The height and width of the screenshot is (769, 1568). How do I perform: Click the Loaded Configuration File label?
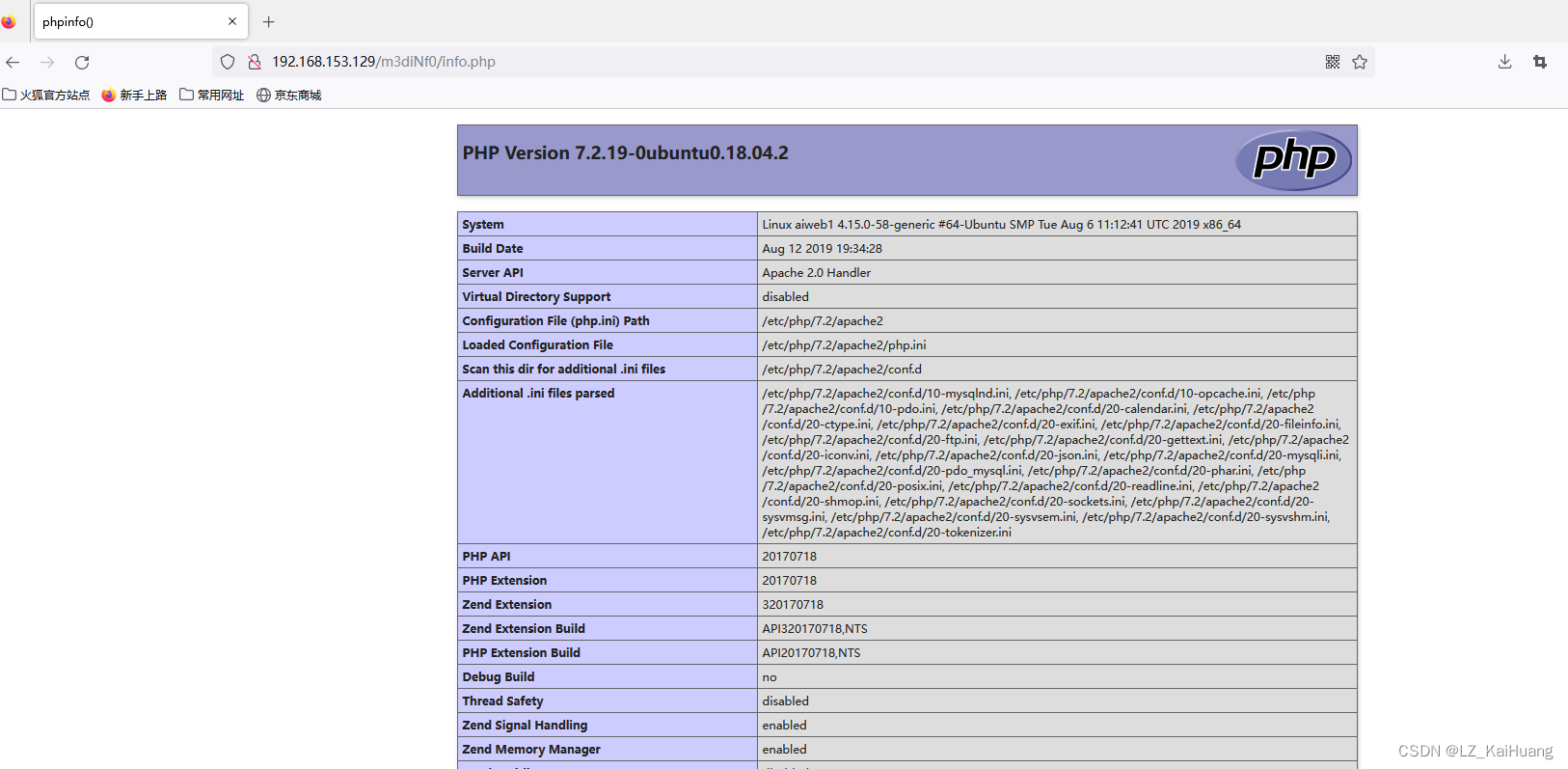[x=537, y=345]
